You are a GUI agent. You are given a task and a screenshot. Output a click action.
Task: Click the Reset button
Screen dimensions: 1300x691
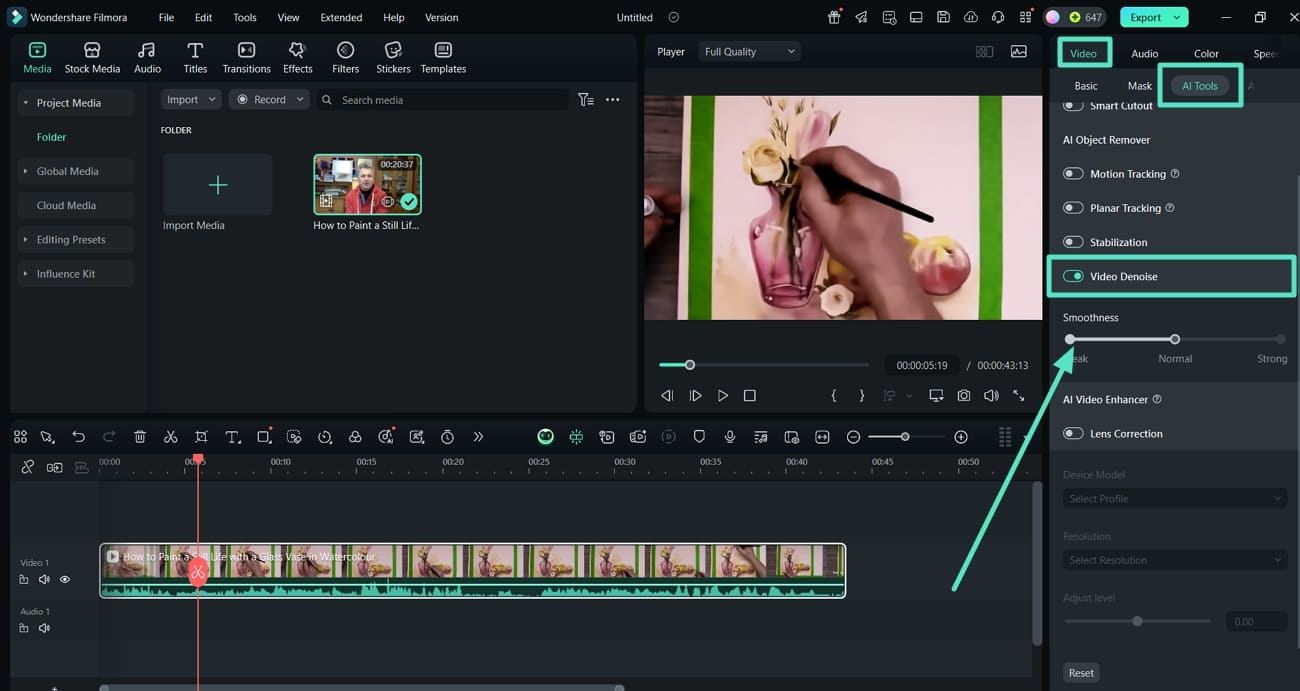[x=1081, y=673]
